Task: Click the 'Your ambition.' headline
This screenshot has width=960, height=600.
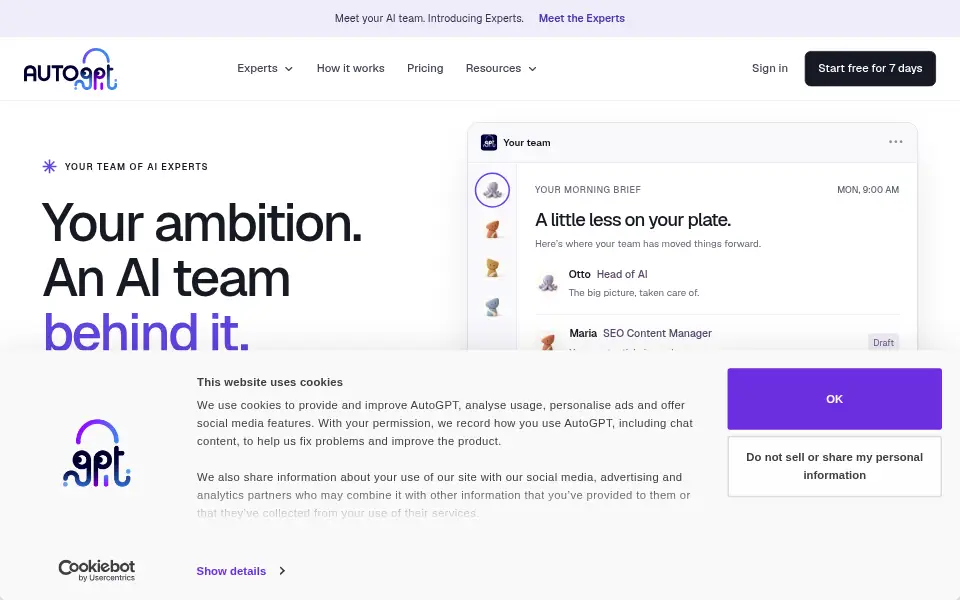Action: (x=202, y=222)
